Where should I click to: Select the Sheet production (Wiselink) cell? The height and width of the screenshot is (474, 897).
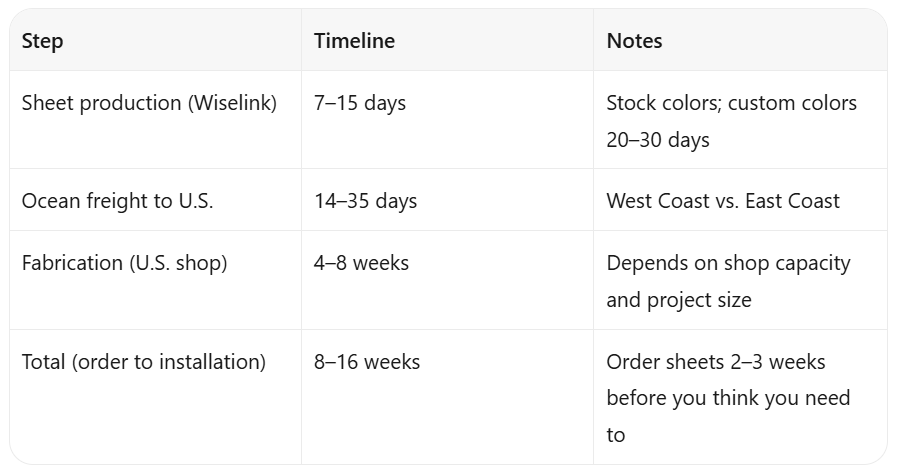[156, 120]
